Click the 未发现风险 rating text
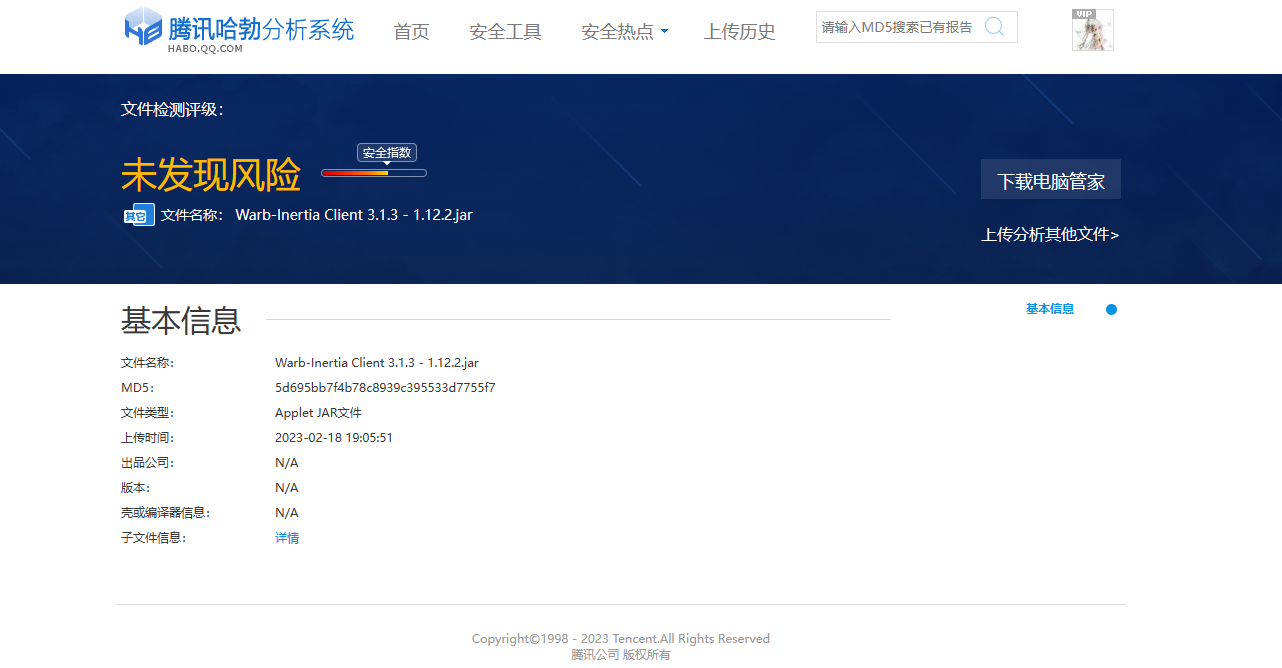 coord(211,176)
